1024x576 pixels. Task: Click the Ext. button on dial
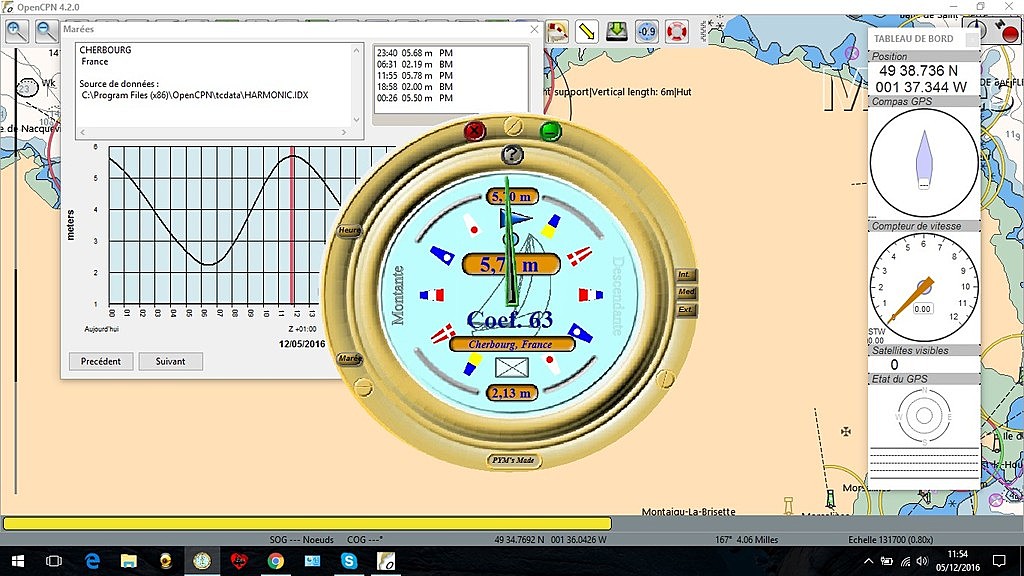[x=686, y=310]
